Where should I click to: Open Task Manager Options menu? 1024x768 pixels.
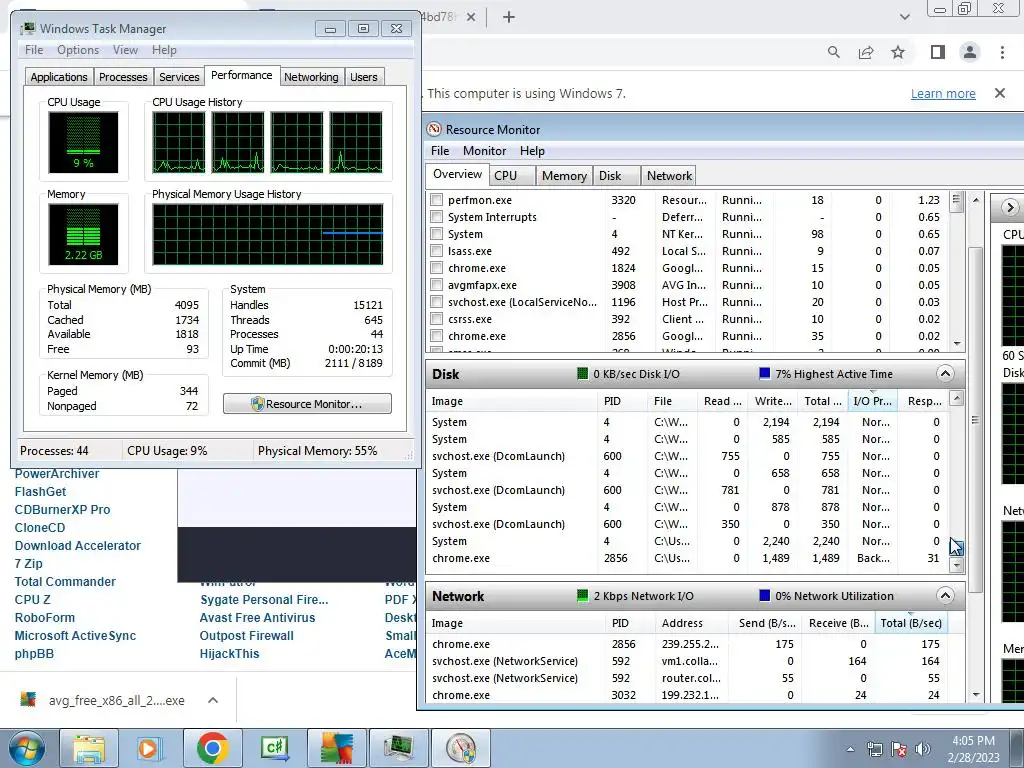(x=78, y=50)
